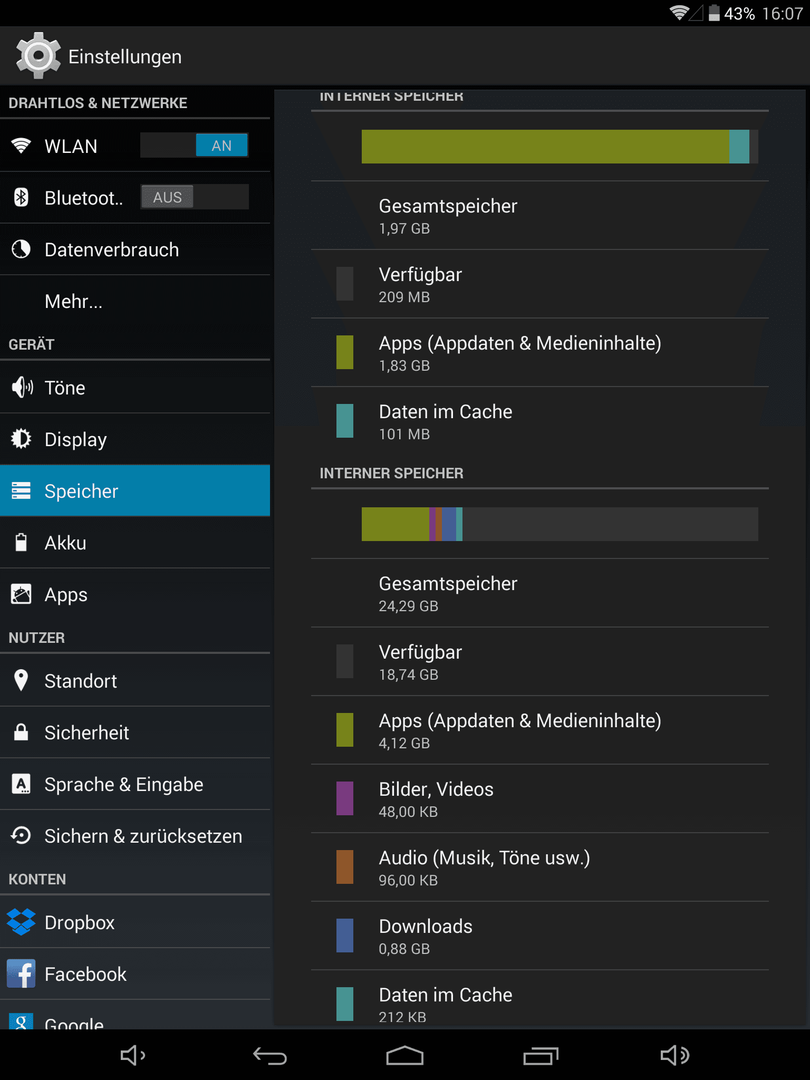
Task: Tap the Bluetooth icon in sidebar
Action: pos(21,198)
